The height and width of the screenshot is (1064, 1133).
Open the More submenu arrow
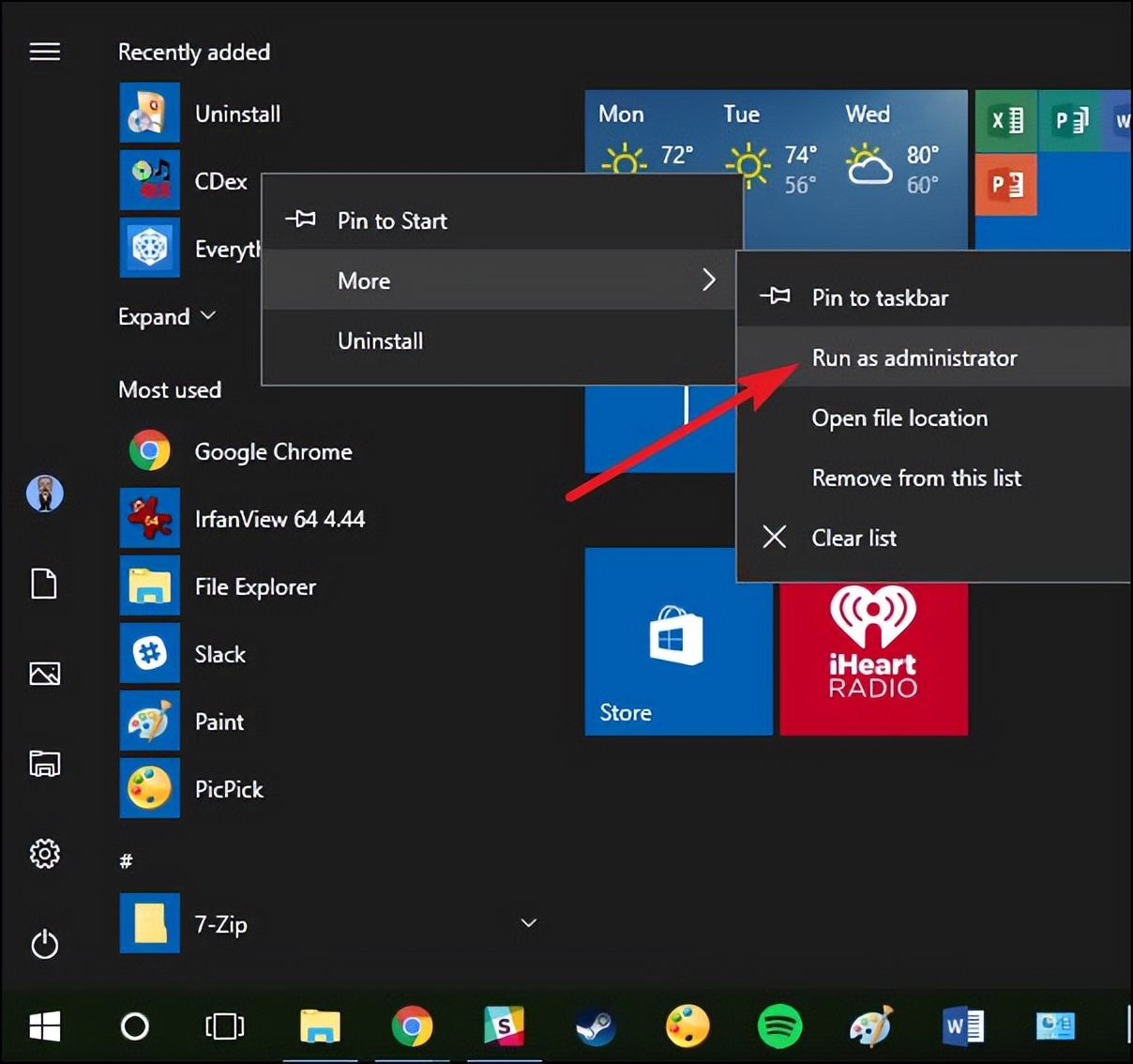coord(709,280)
